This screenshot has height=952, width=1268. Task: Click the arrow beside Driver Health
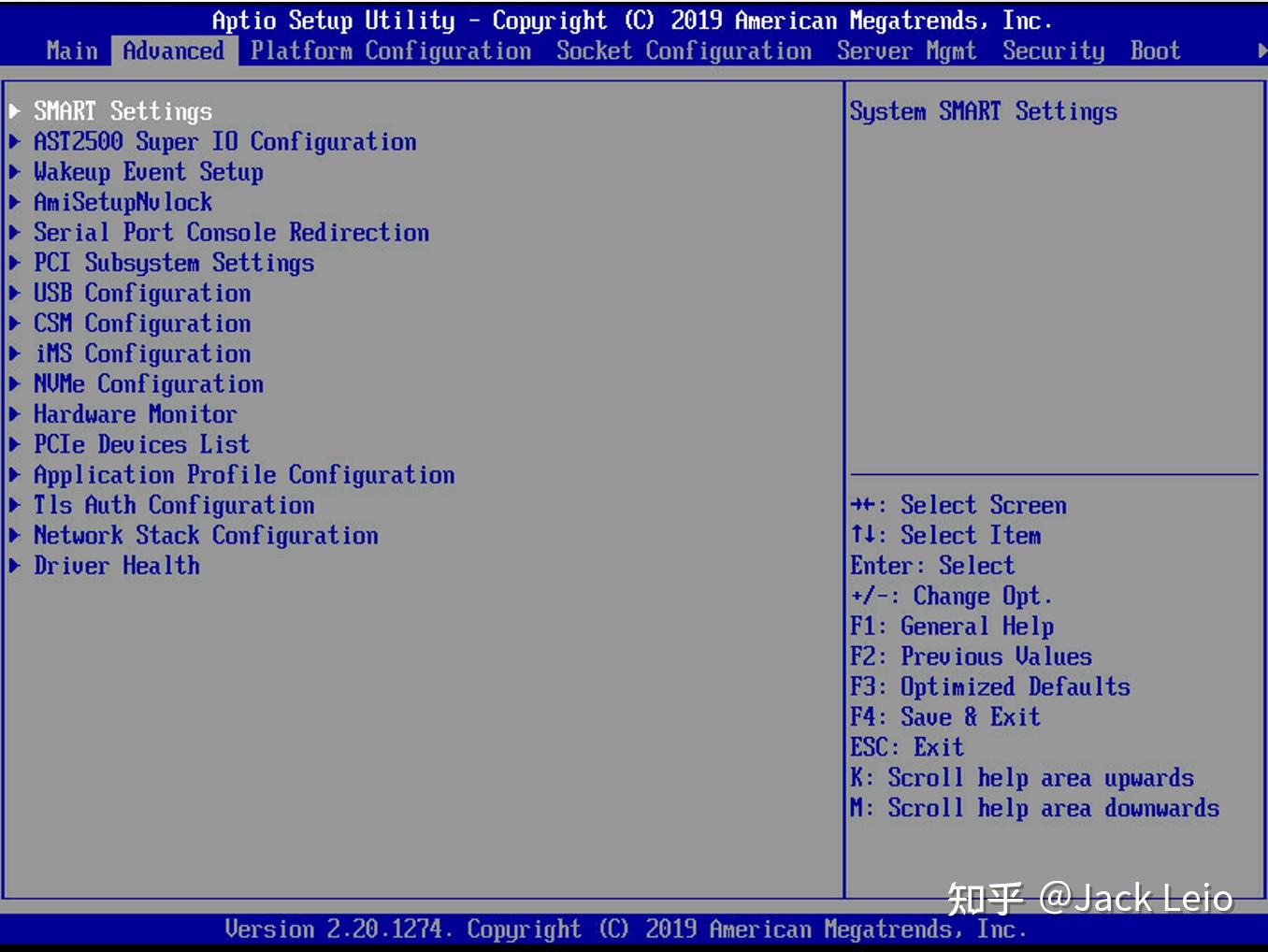15,566
